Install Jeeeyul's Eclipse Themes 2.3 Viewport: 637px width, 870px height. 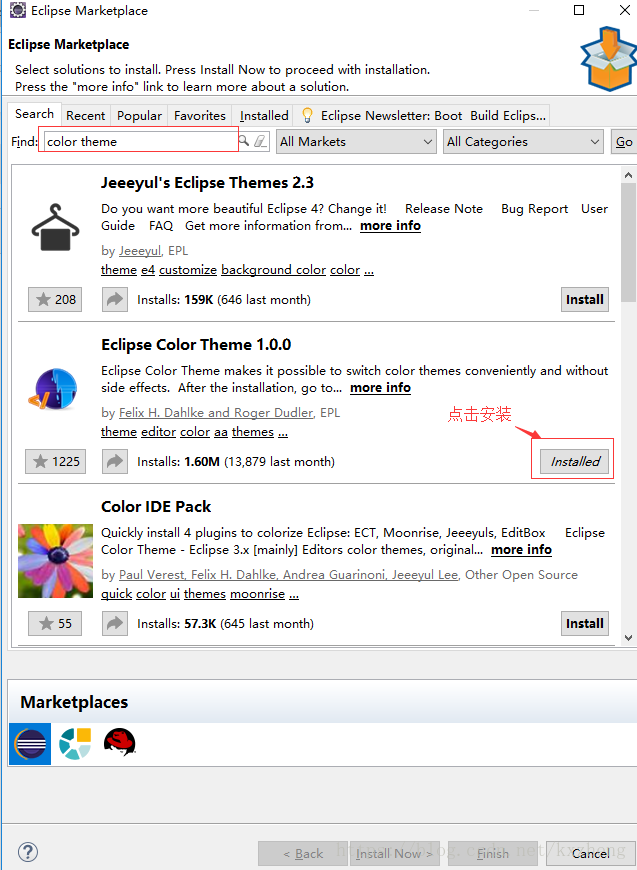coord(585,300)
